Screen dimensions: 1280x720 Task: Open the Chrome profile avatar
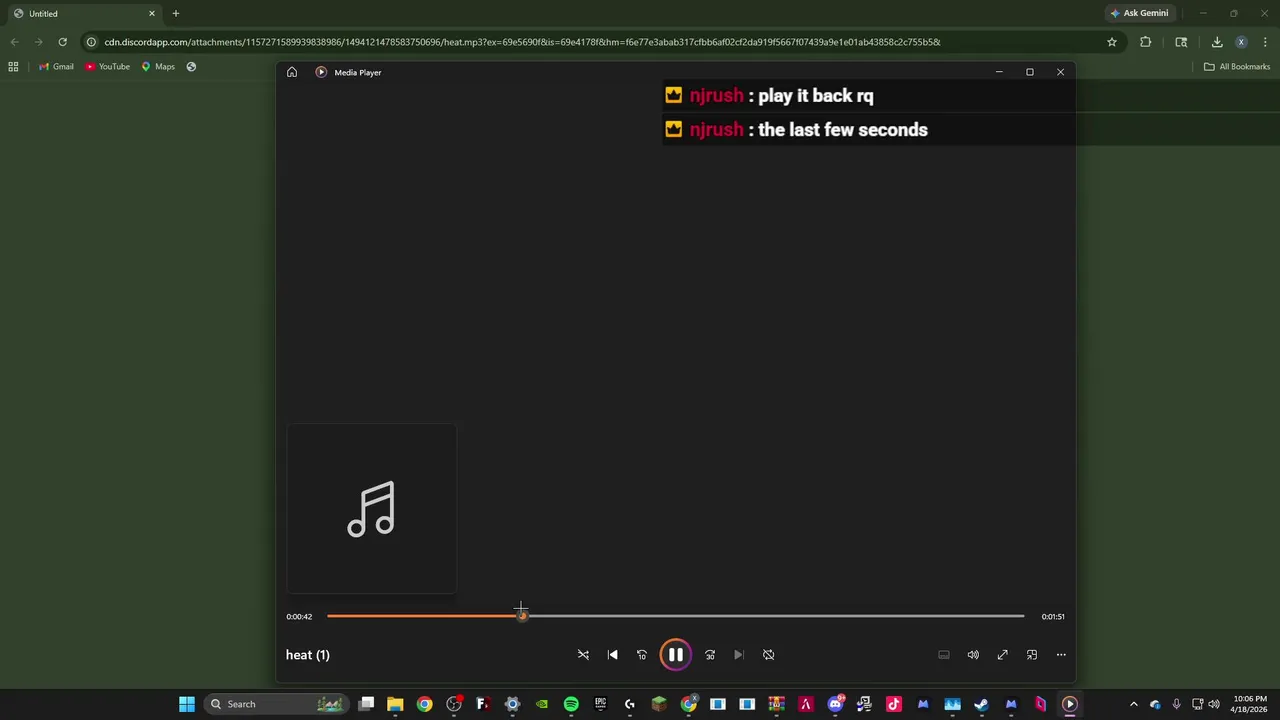(x=1241, y=42)
